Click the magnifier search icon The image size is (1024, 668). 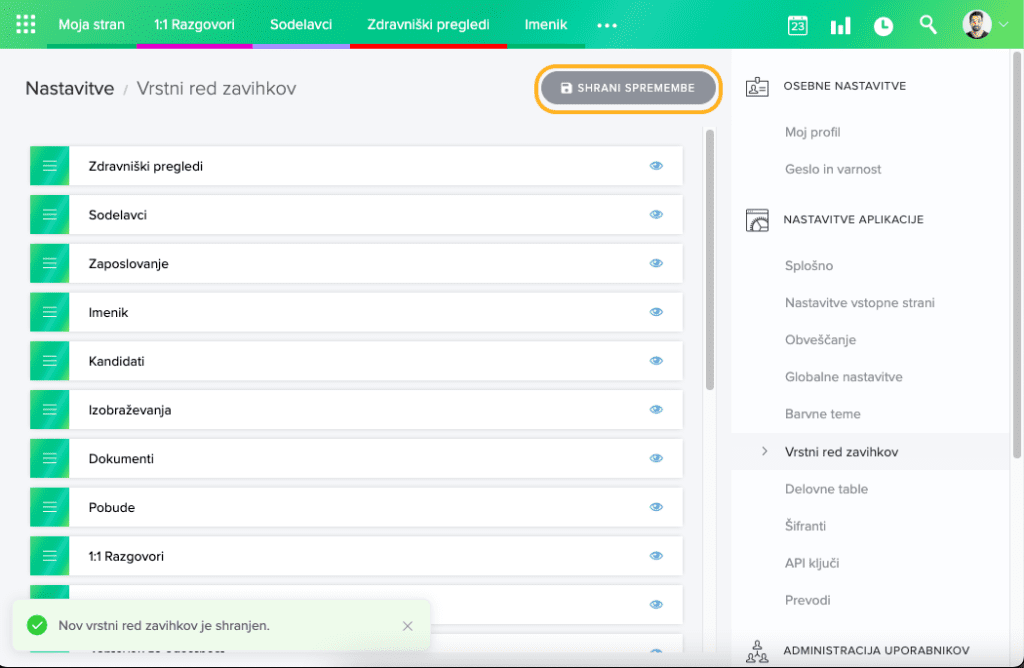tap(928, 25)
